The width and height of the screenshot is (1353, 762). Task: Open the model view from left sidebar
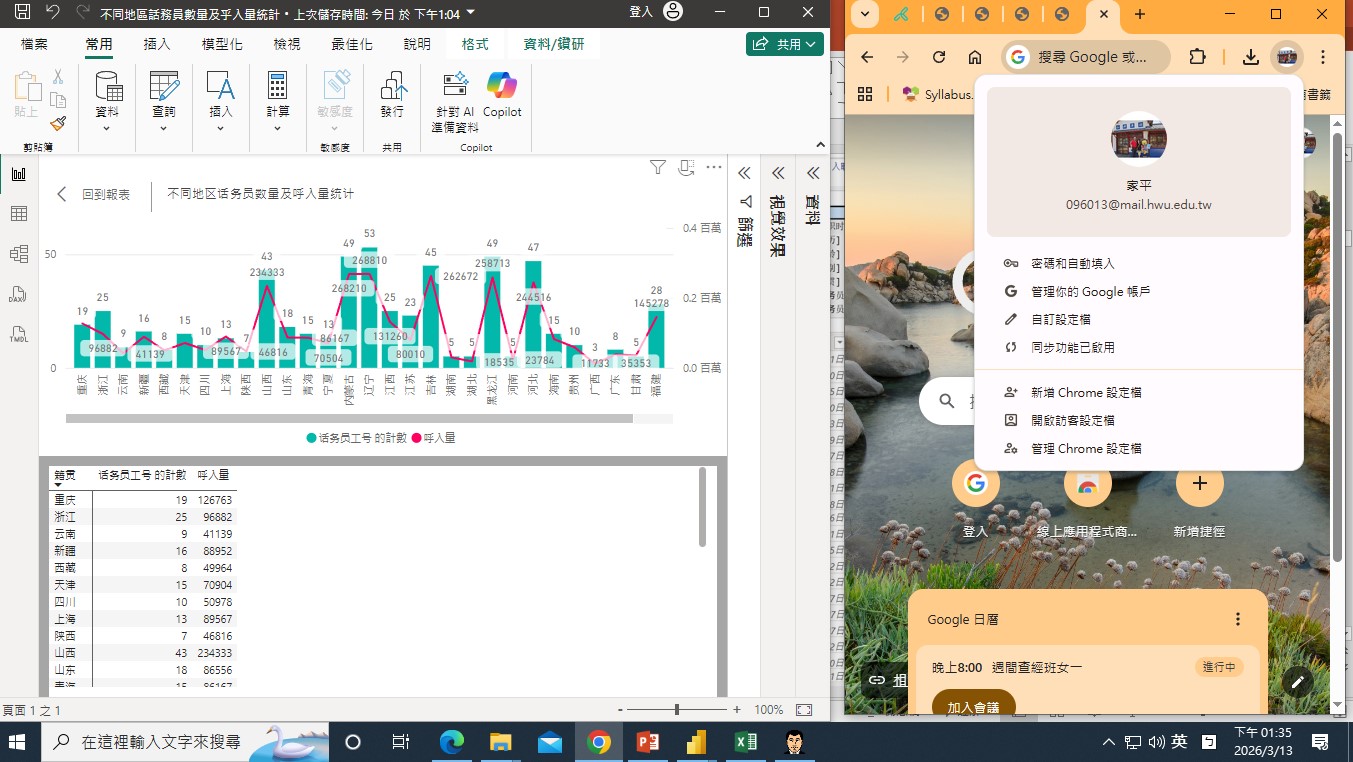point(18,253)
